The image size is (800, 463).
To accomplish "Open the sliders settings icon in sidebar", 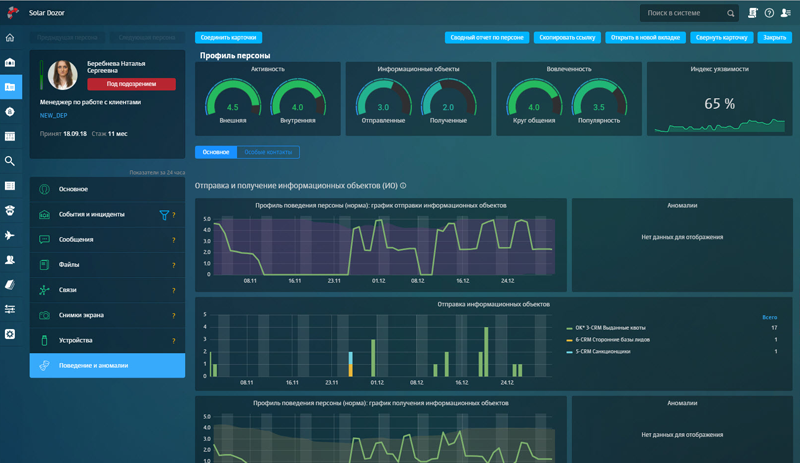I will tap(10, 309).
